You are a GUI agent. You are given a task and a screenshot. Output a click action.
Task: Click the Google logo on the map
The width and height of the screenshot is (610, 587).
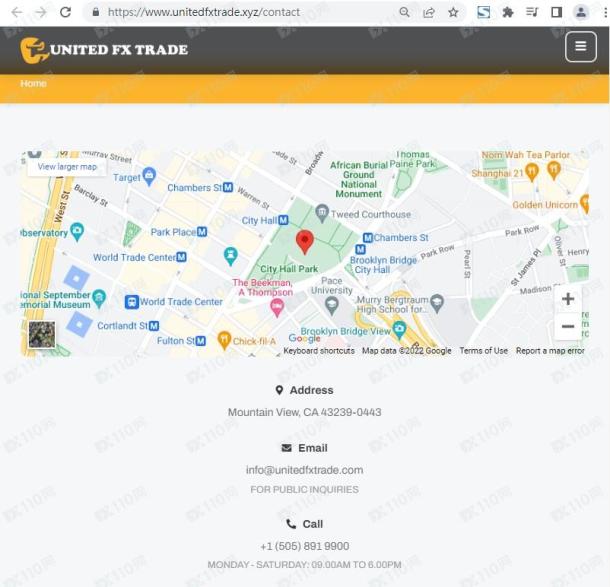tap(304, 338)
